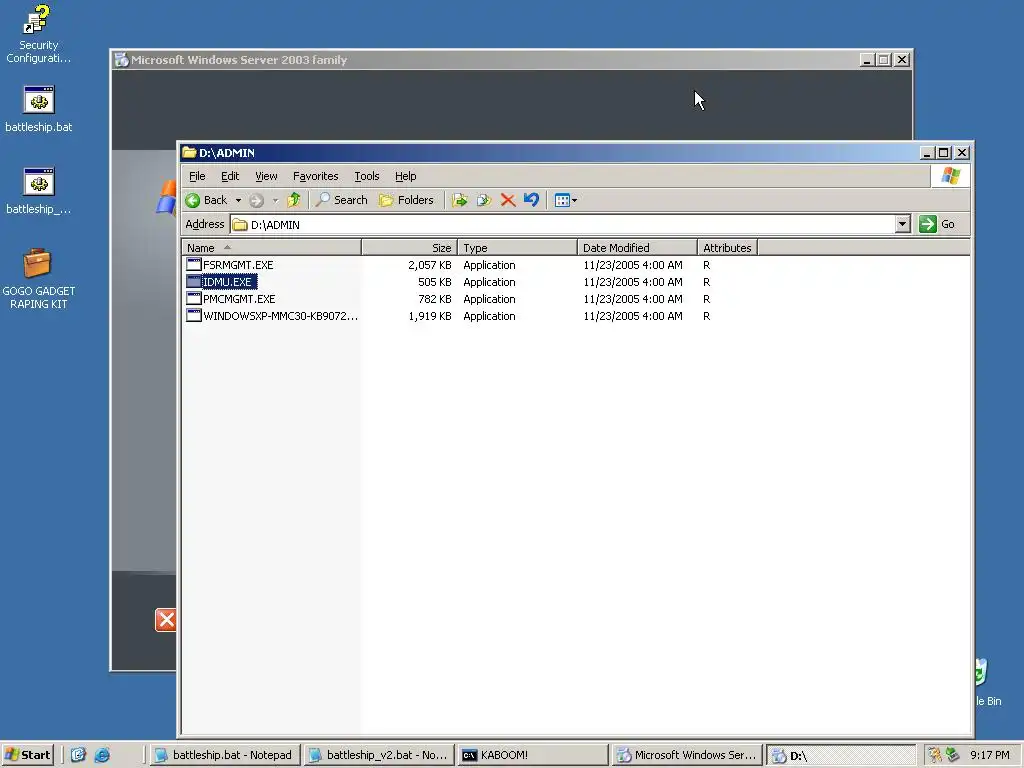Click Show Desktop quick launch icon

[x=78, y=755]
